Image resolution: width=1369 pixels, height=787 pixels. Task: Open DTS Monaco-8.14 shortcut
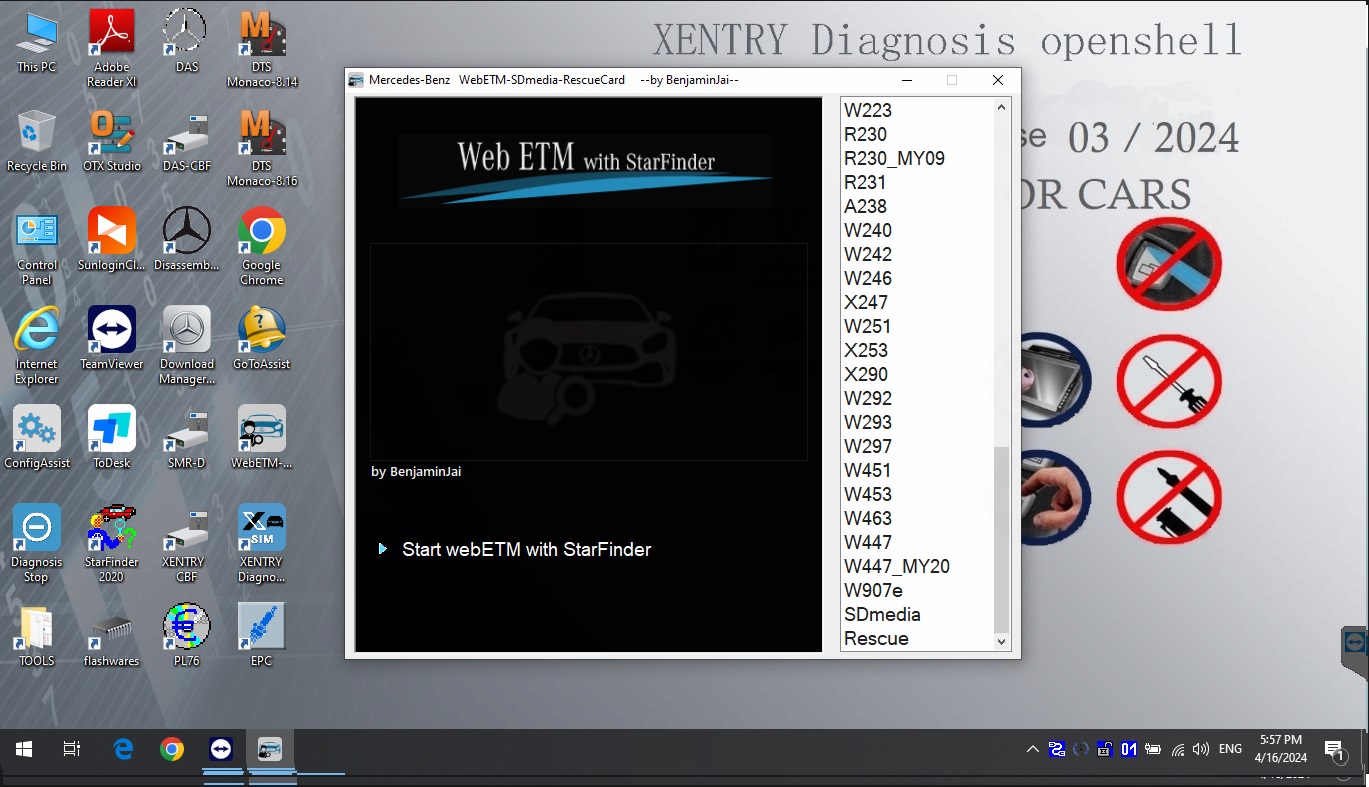tap(262, 48)
